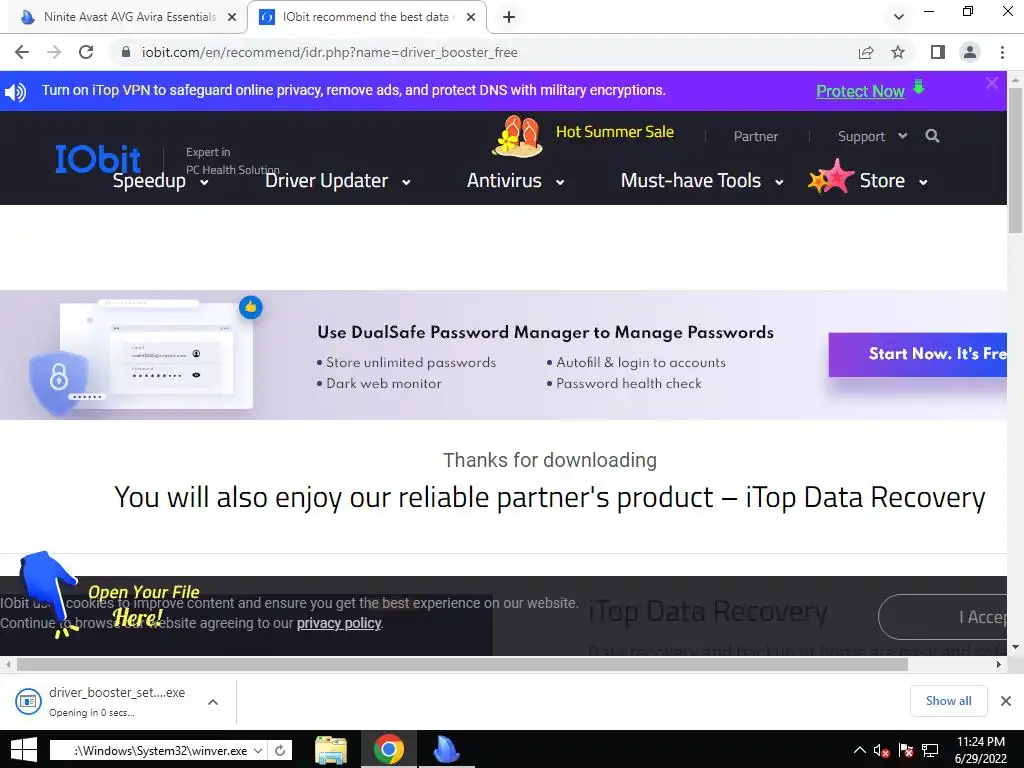Expand the Store menu
The width and height of the screenshot is (1024, 768).
coord(893,181)
